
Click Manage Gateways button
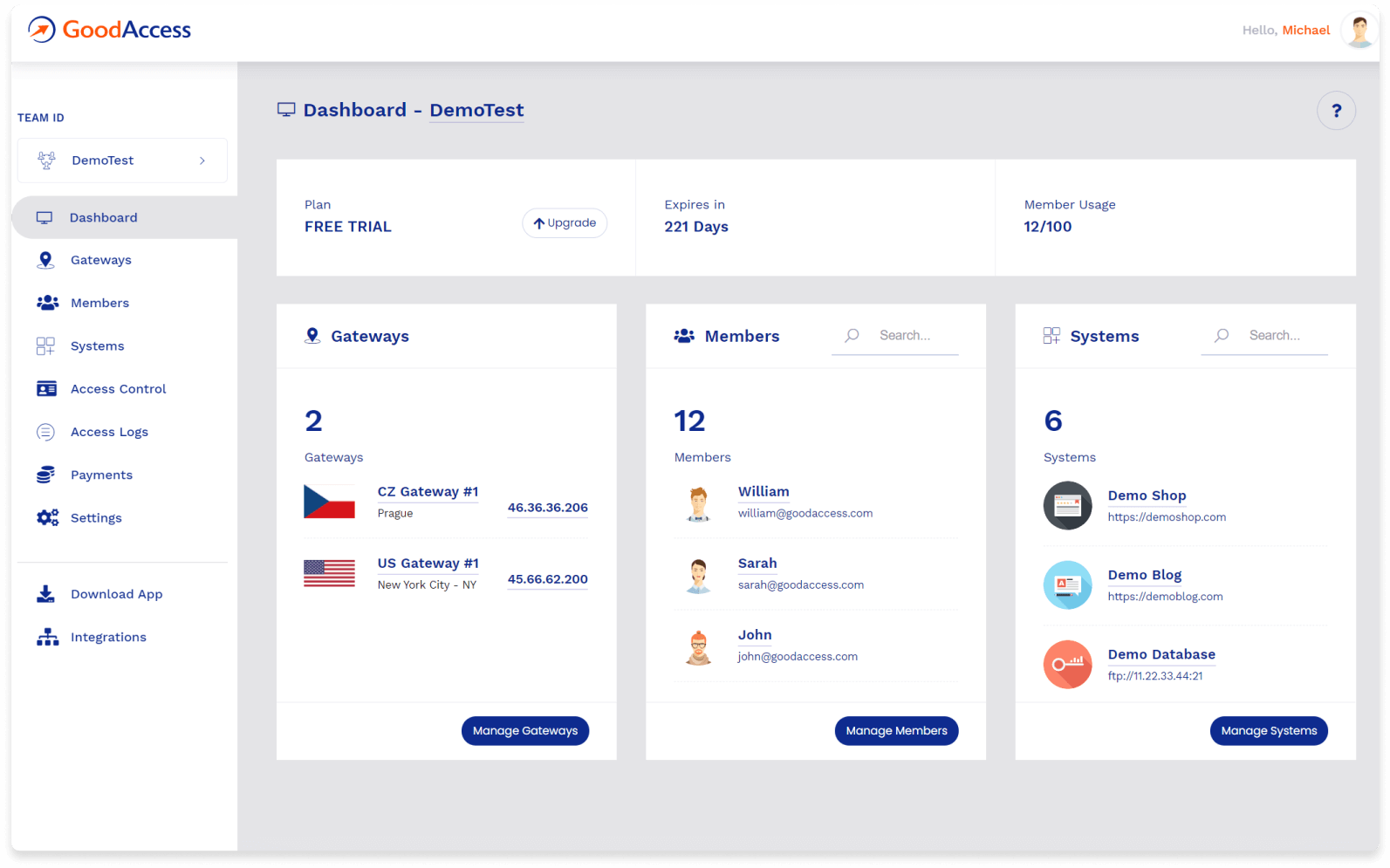pos(525,731)
